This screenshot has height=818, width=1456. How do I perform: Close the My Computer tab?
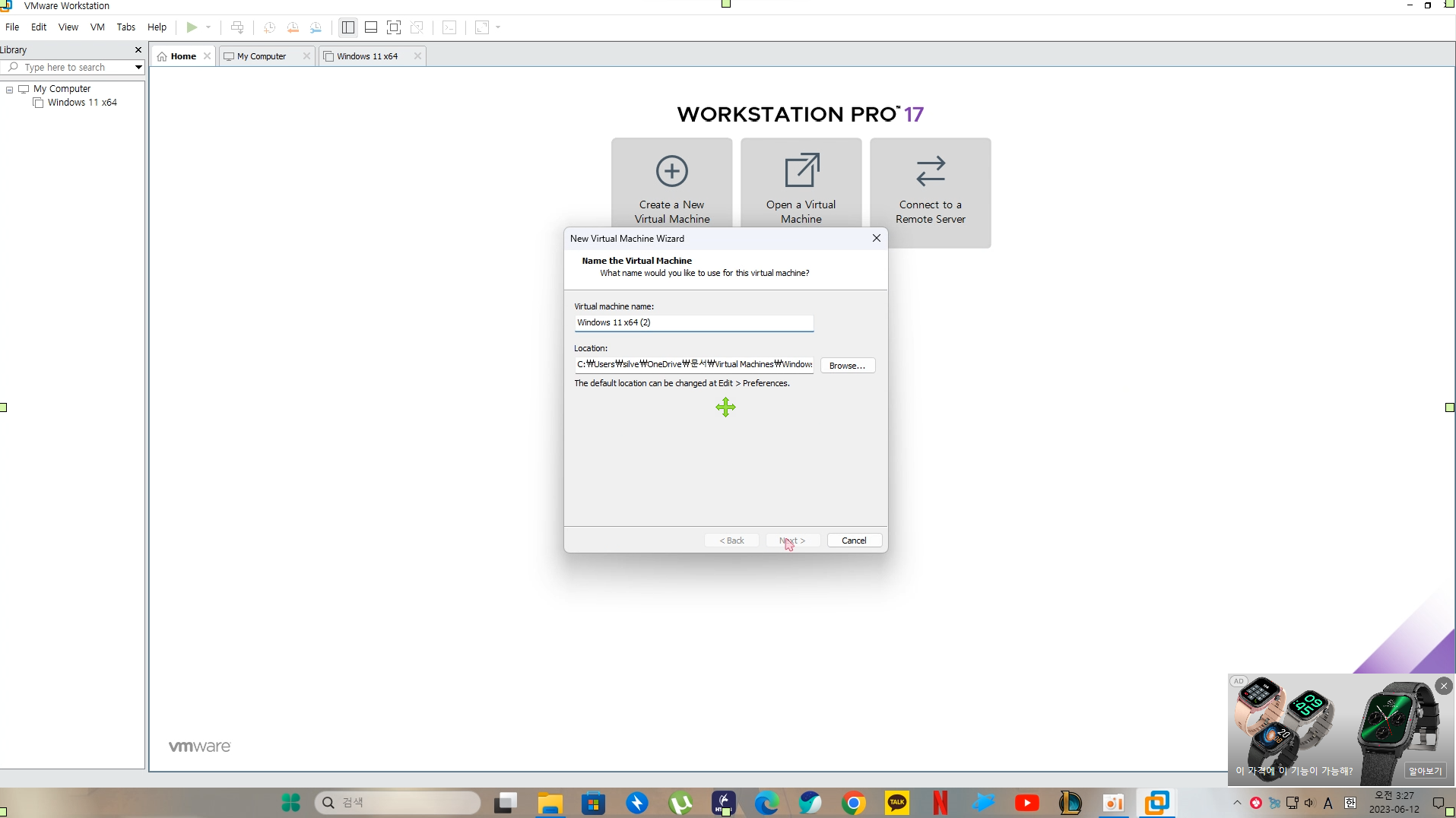coord(306,56)
